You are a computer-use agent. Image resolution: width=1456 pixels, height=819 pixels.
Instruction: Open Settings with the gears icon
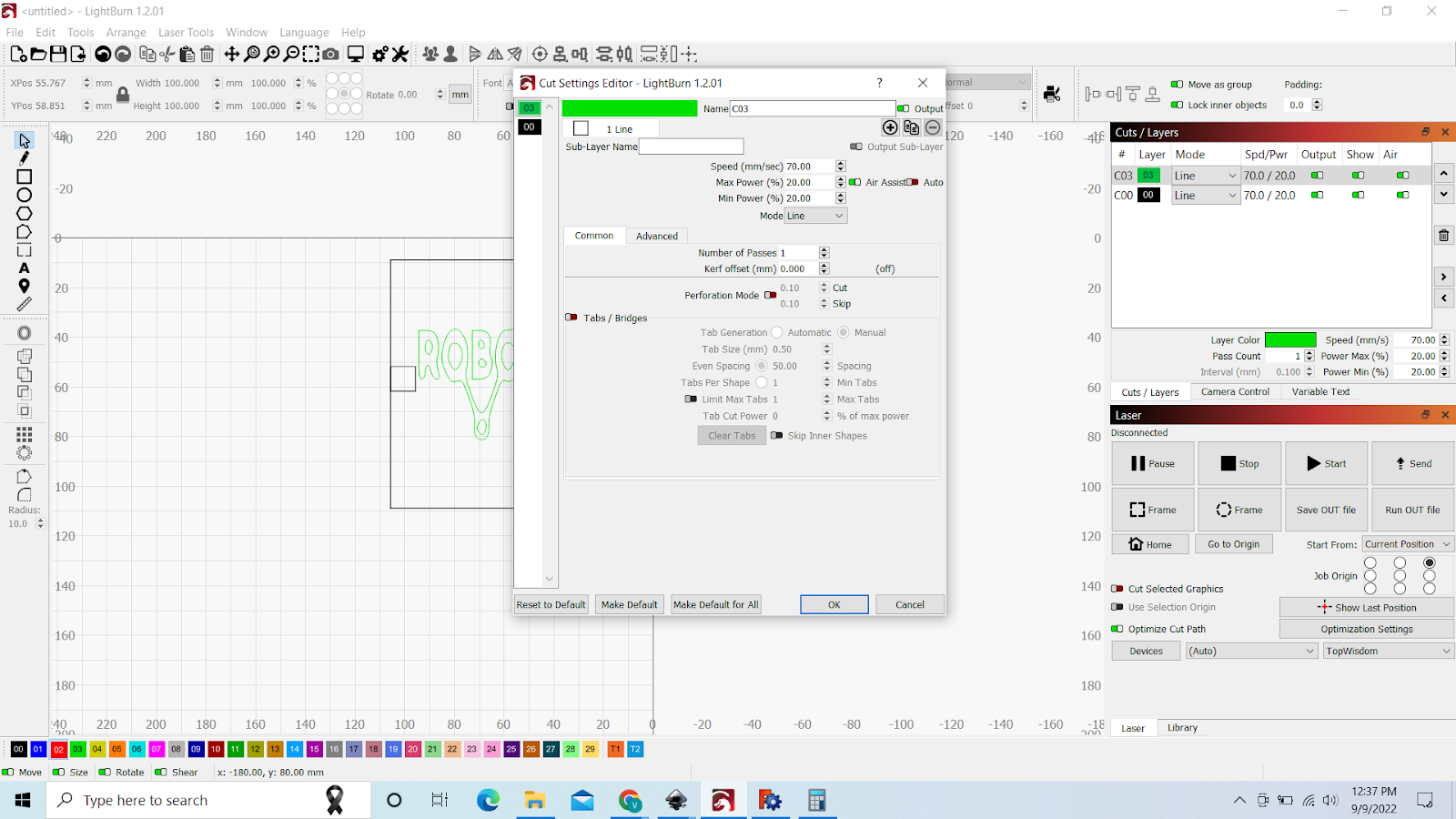pos(380,55)
